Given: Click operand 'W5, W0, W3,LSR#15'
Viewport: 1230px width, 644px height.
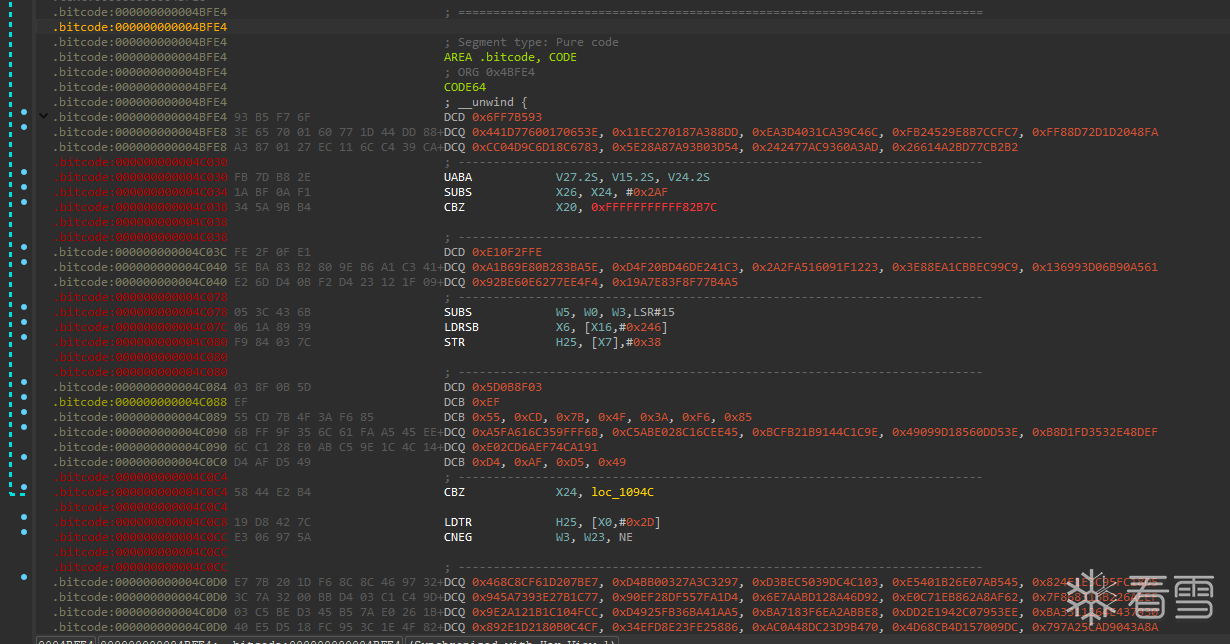Looking at the screenshot, I should 615,312.
